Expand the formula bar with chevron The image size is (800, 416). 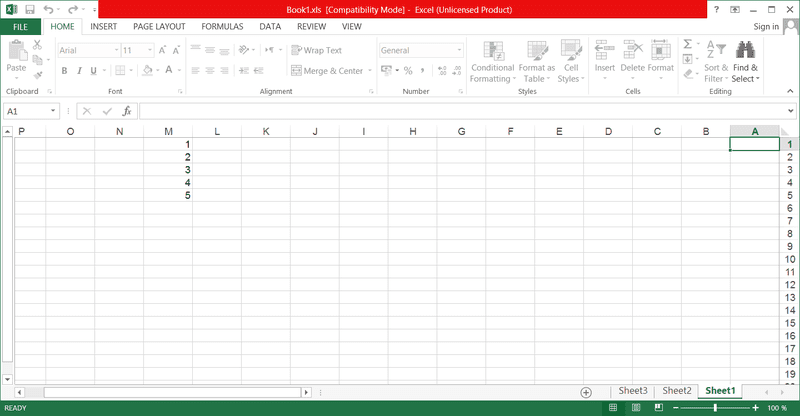790,111
